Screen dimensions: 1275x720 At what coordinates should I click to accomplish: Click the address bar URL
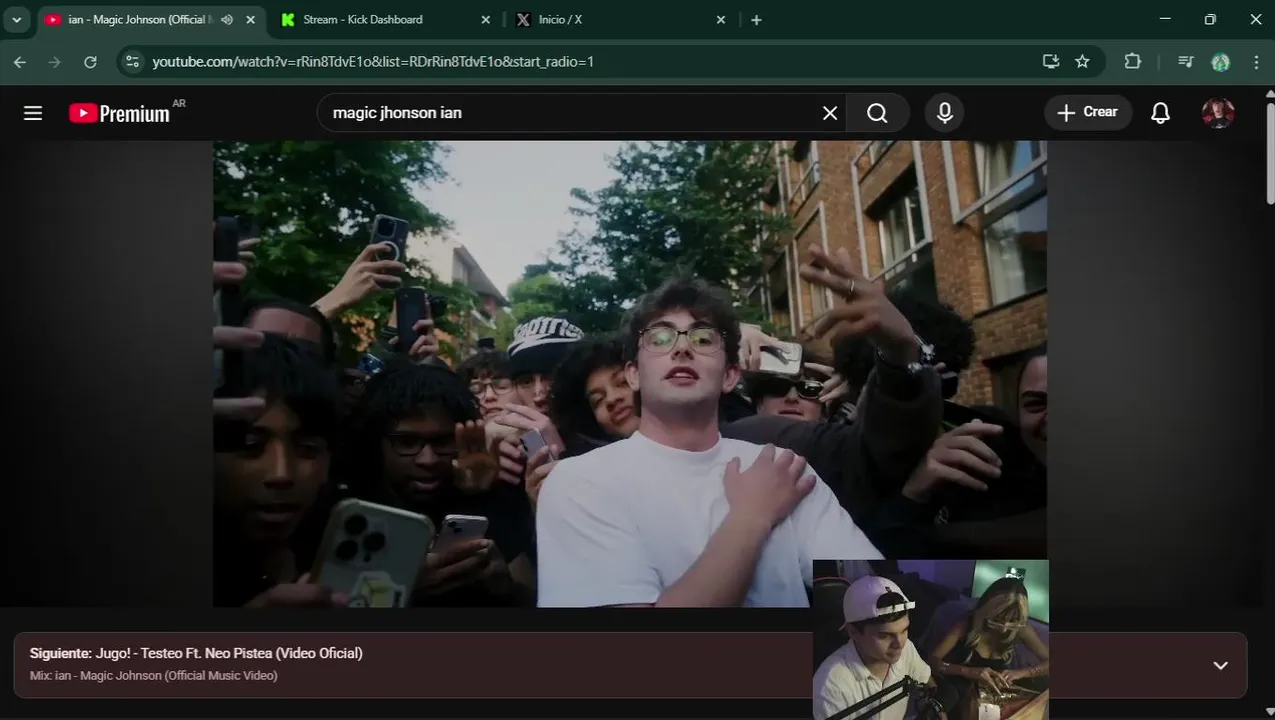[x=373, y=62]
